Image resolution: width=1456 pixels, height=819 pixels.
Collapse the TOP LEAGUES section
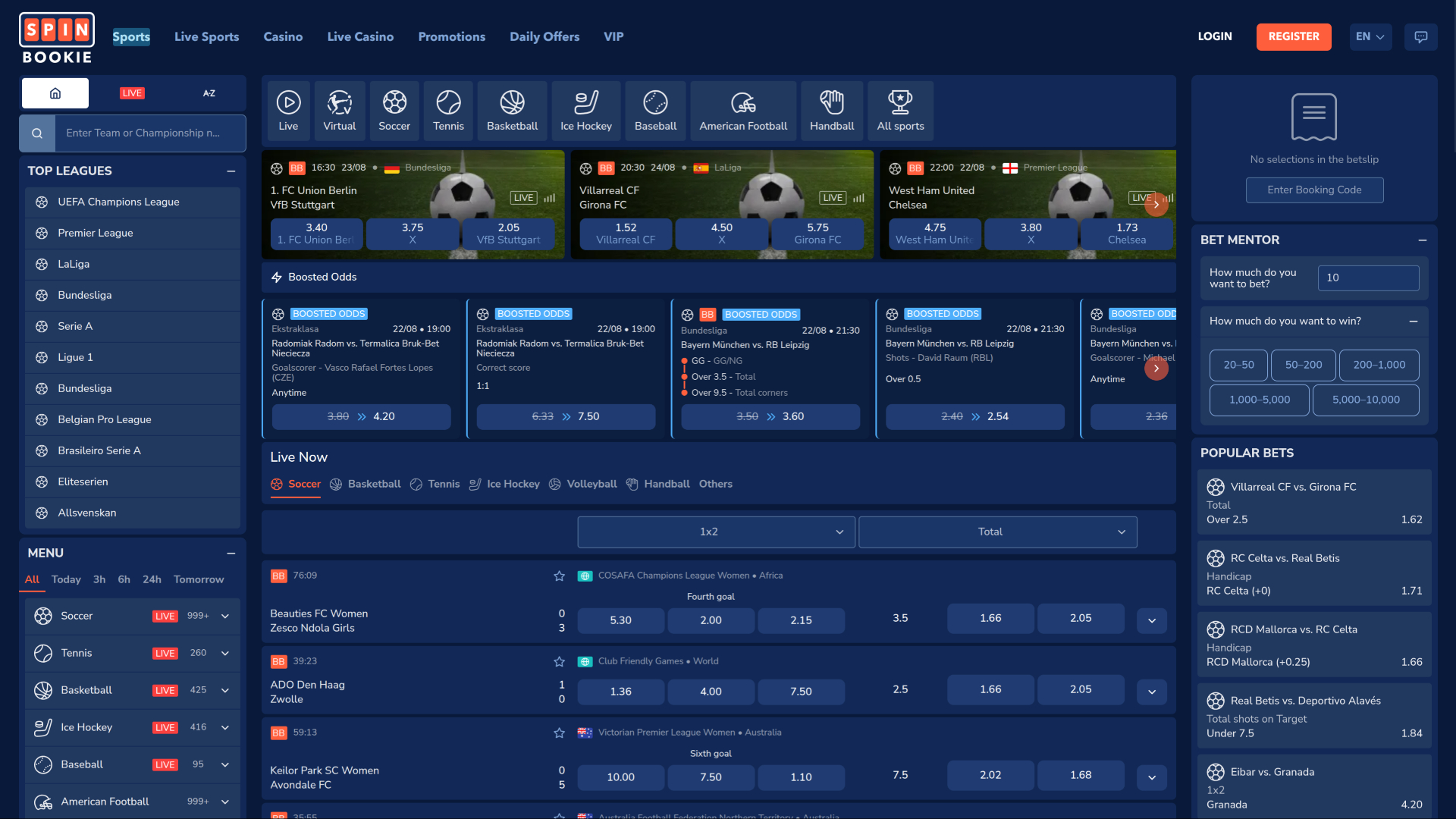coord(231,171)
